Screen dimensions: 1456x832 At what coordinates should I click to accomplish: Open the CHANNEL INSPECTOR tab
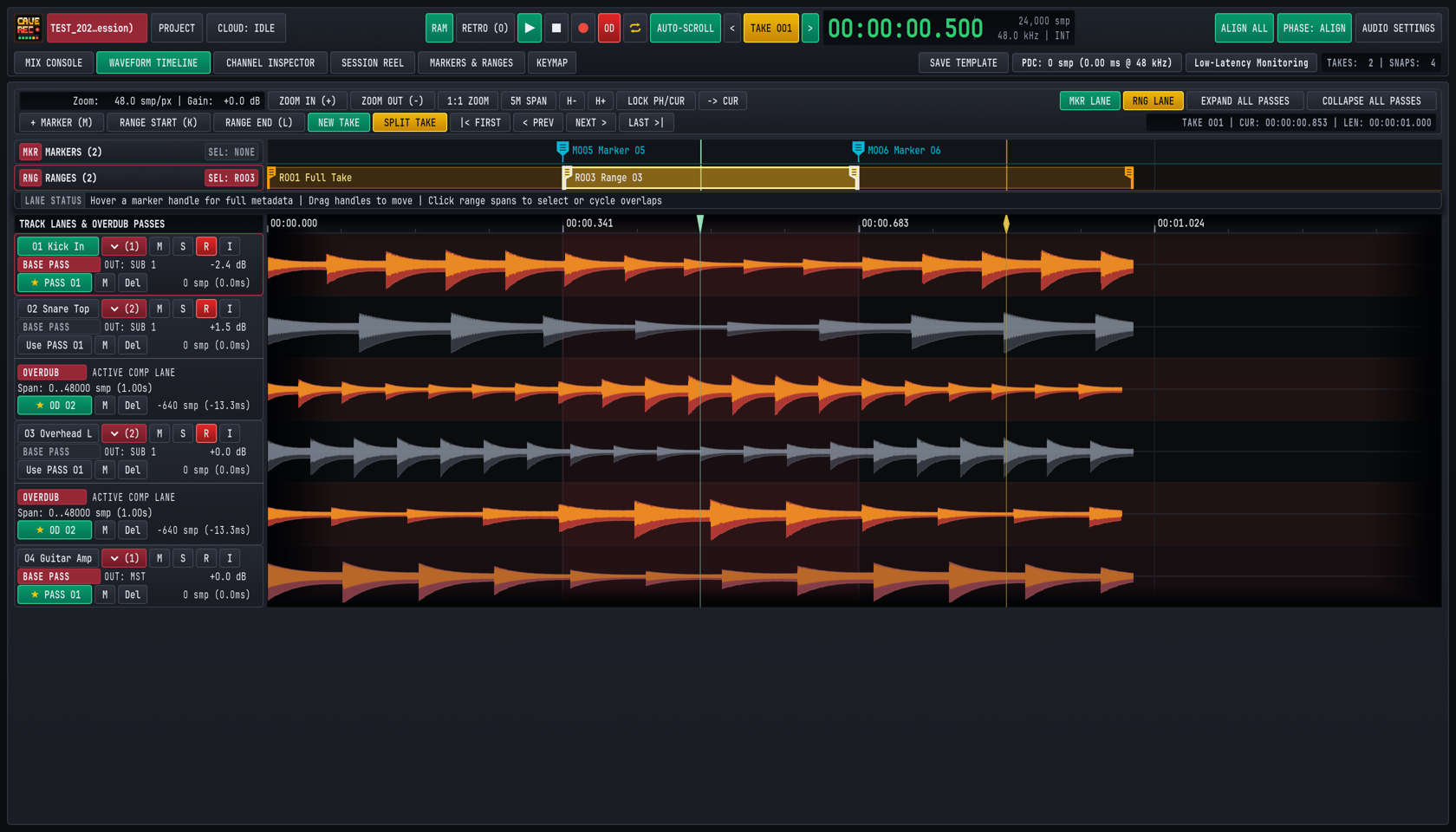(270, 62)
